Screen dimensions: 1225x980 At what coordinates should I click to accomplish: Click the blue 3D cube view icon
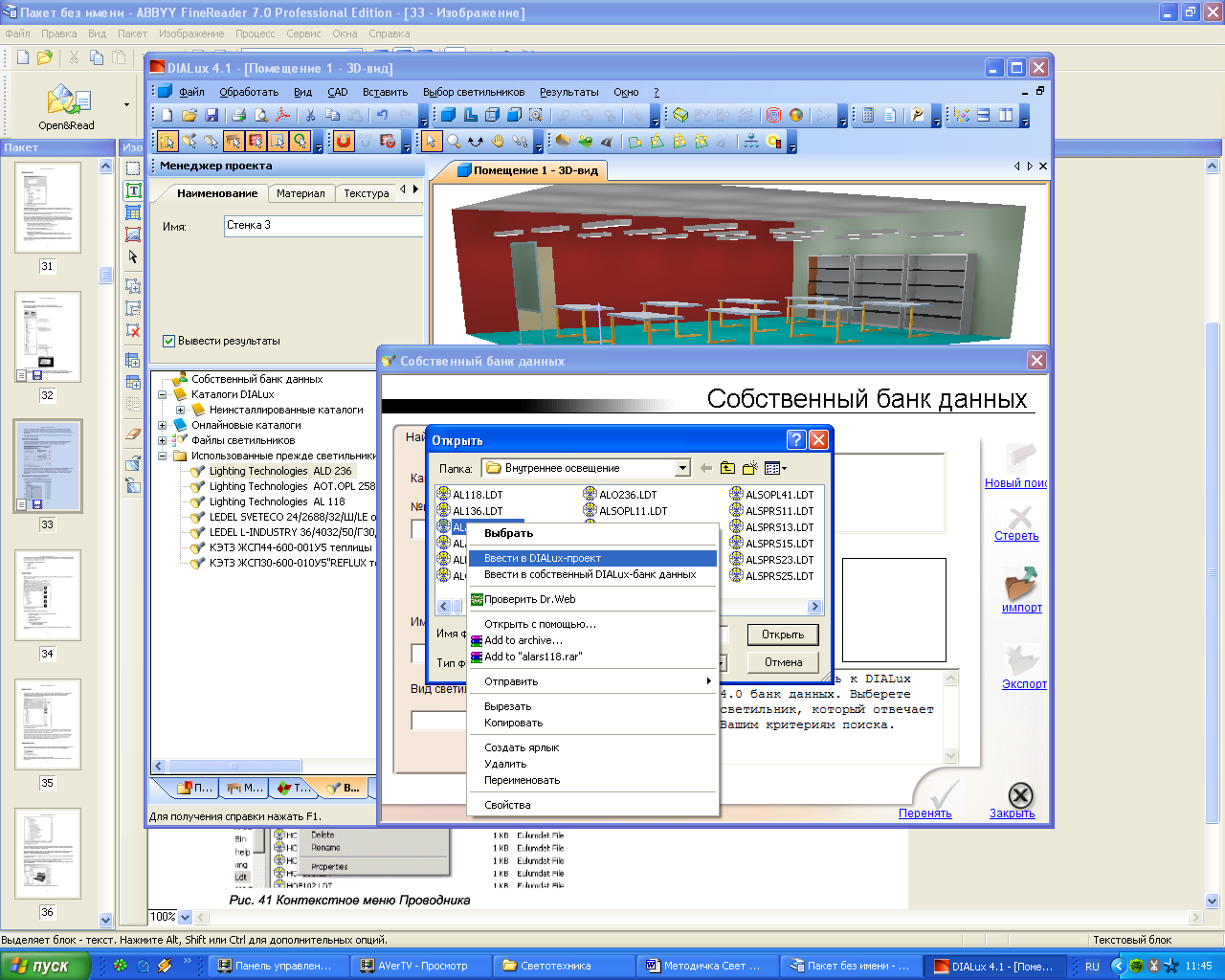coord(447,115)
